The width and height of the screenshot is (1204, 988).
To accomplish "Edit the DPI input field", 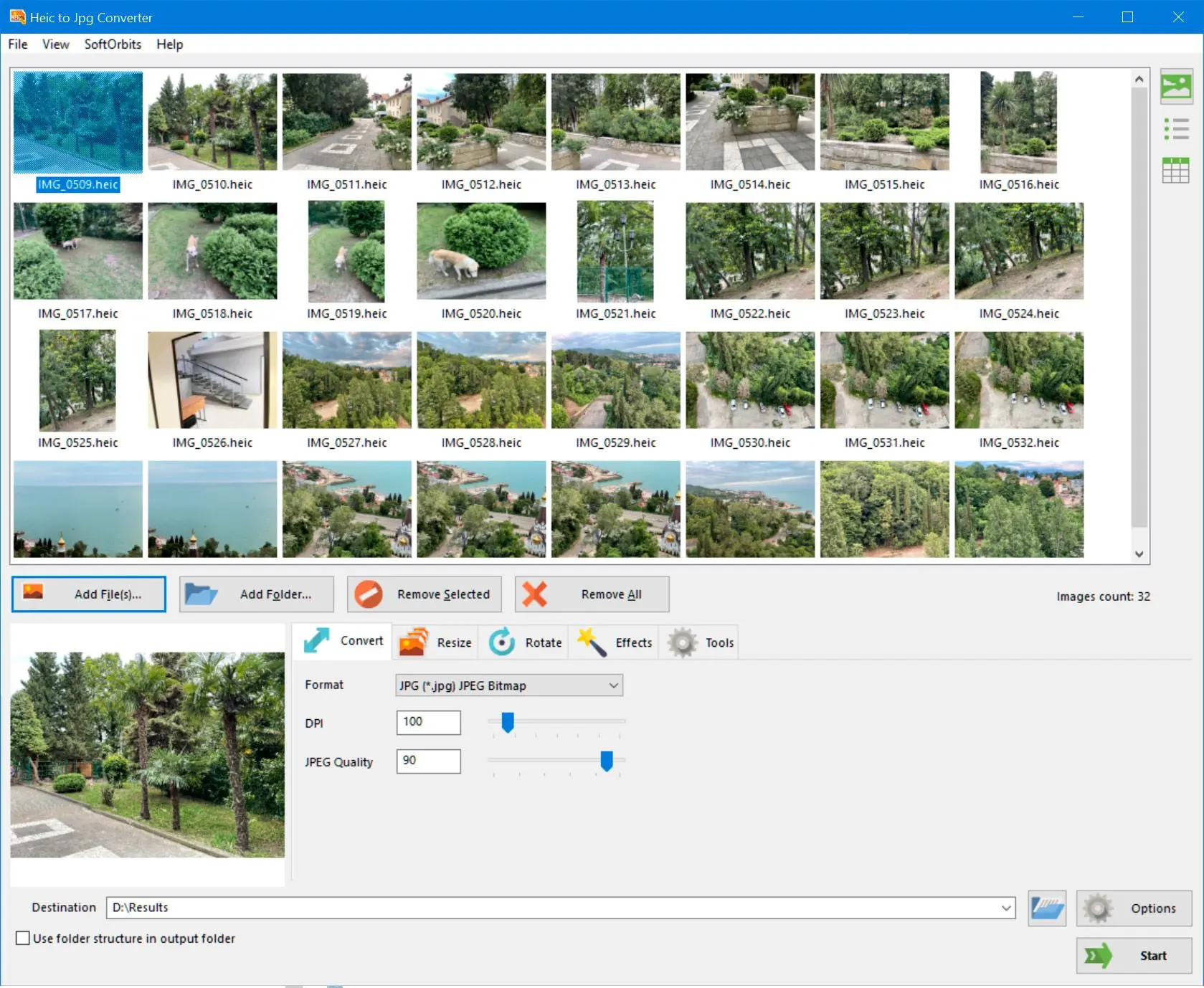I will (428, 723).
